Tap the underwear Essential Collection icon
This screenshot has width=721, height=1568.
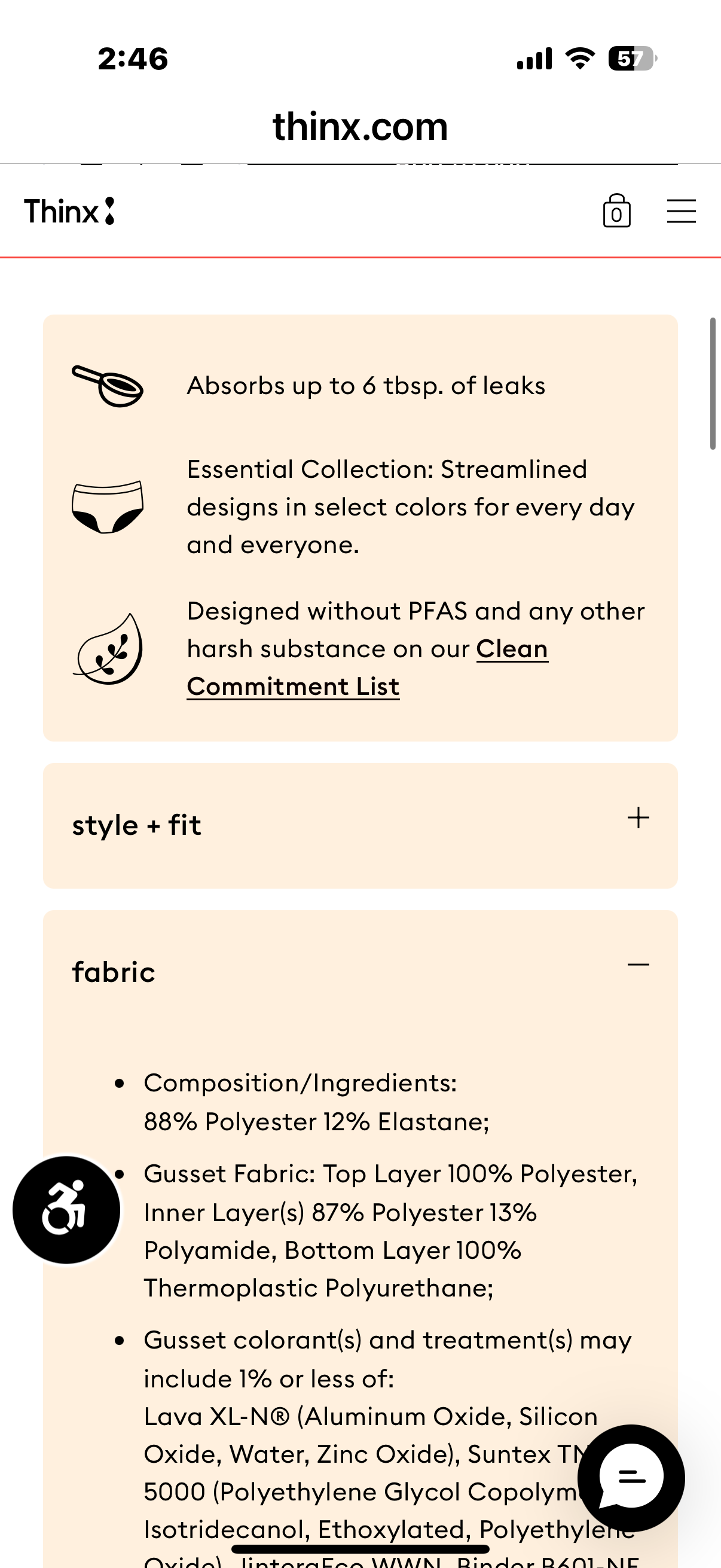(x=108, y=507)
